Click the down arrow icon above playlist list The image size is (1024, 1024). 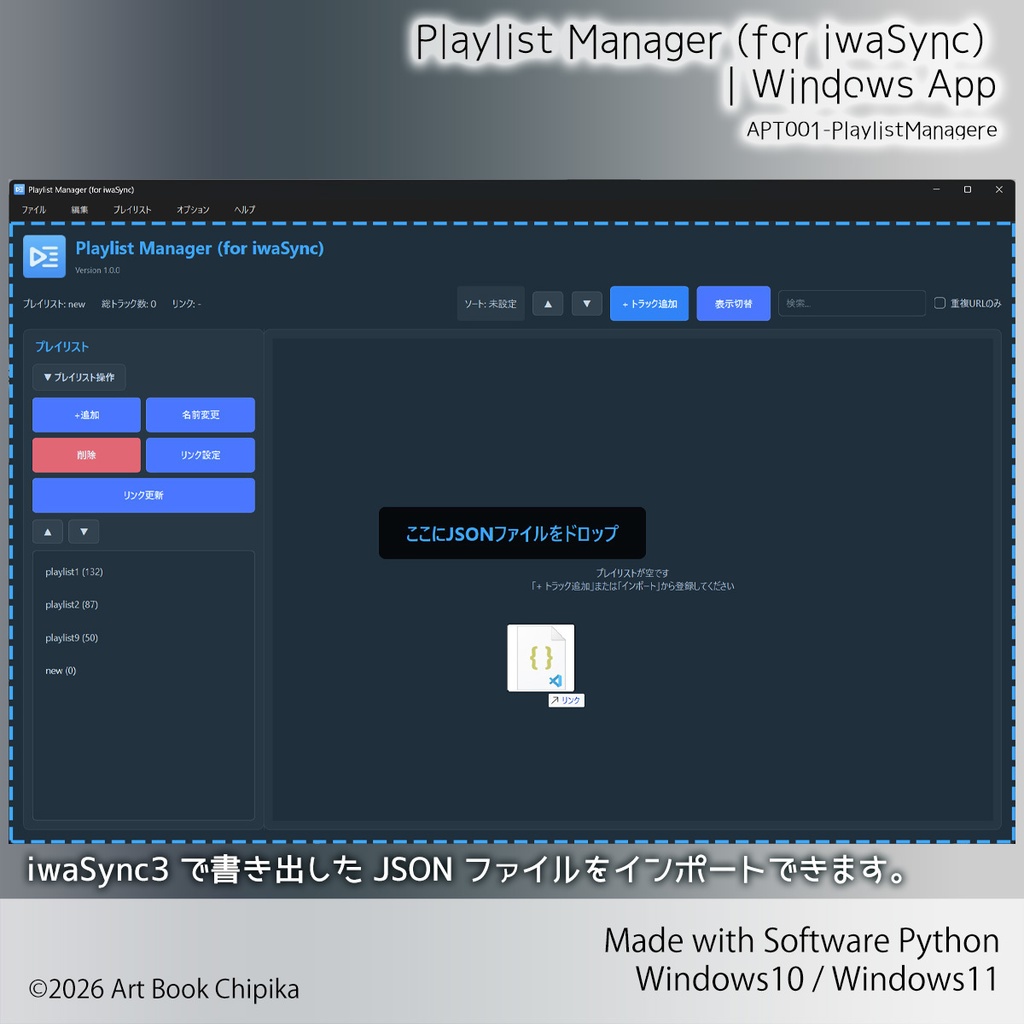[83, 531]
